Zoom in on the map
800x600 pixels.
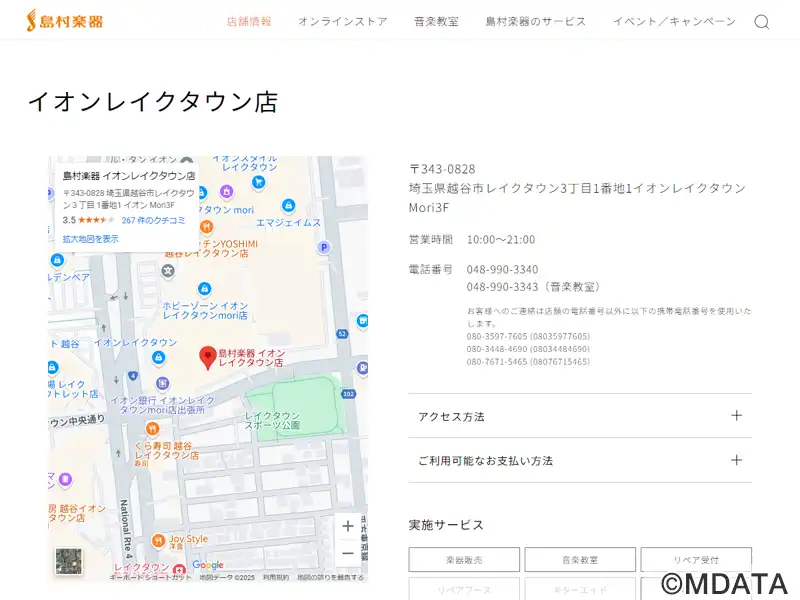click(348, 526)
